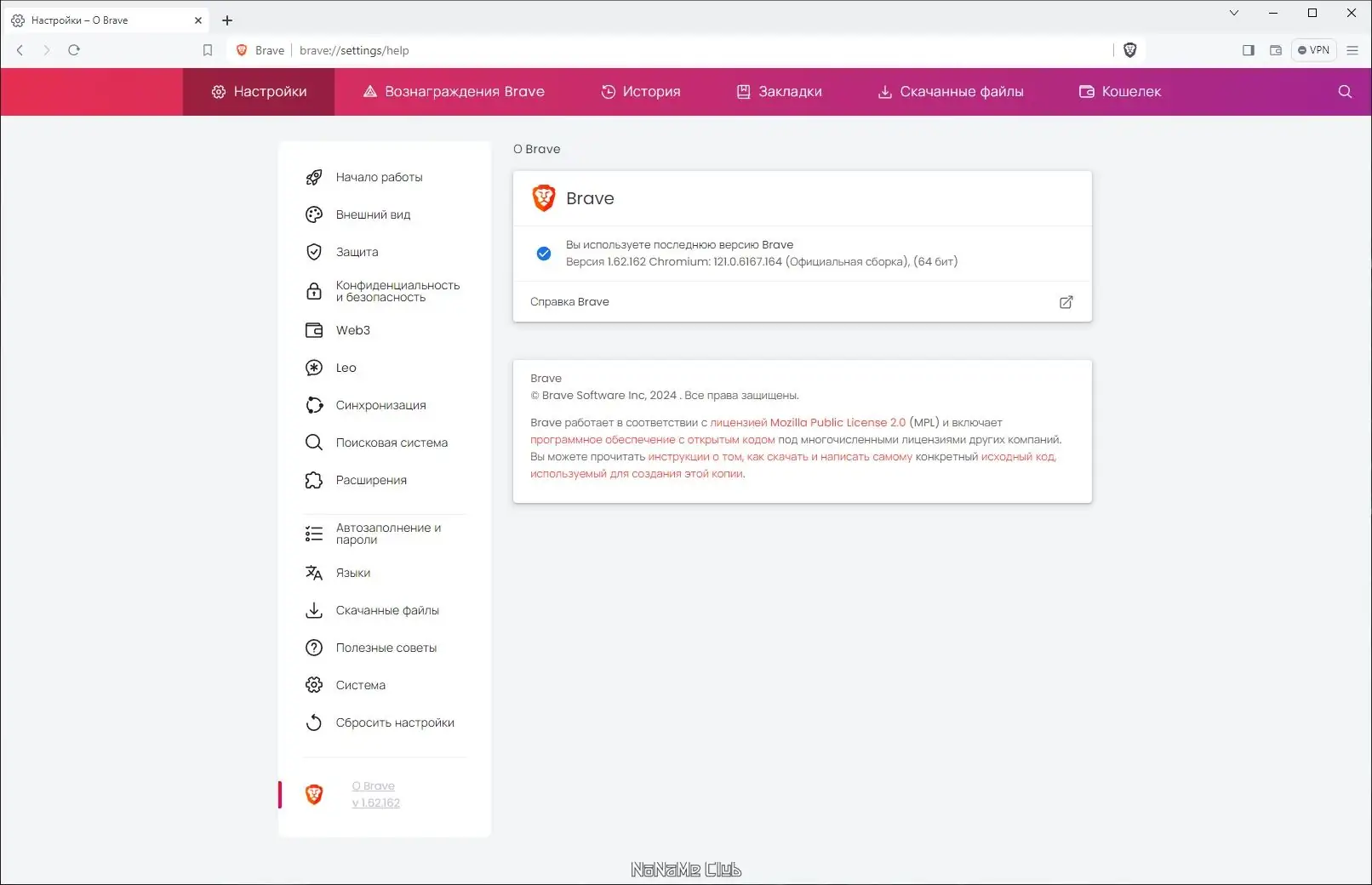Reload the current page

pos(74,50)
